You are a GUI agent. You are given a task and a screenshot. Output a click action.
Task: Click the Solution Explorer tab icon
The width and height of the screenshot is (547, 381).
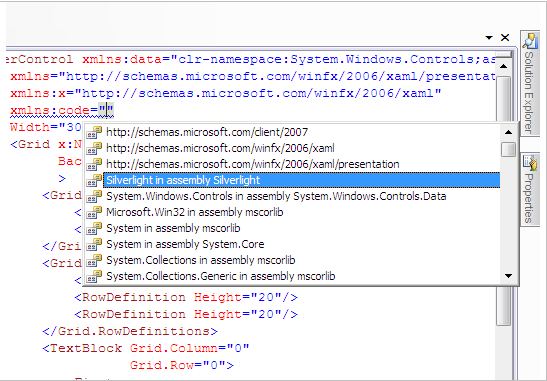[x=530, y=41]
